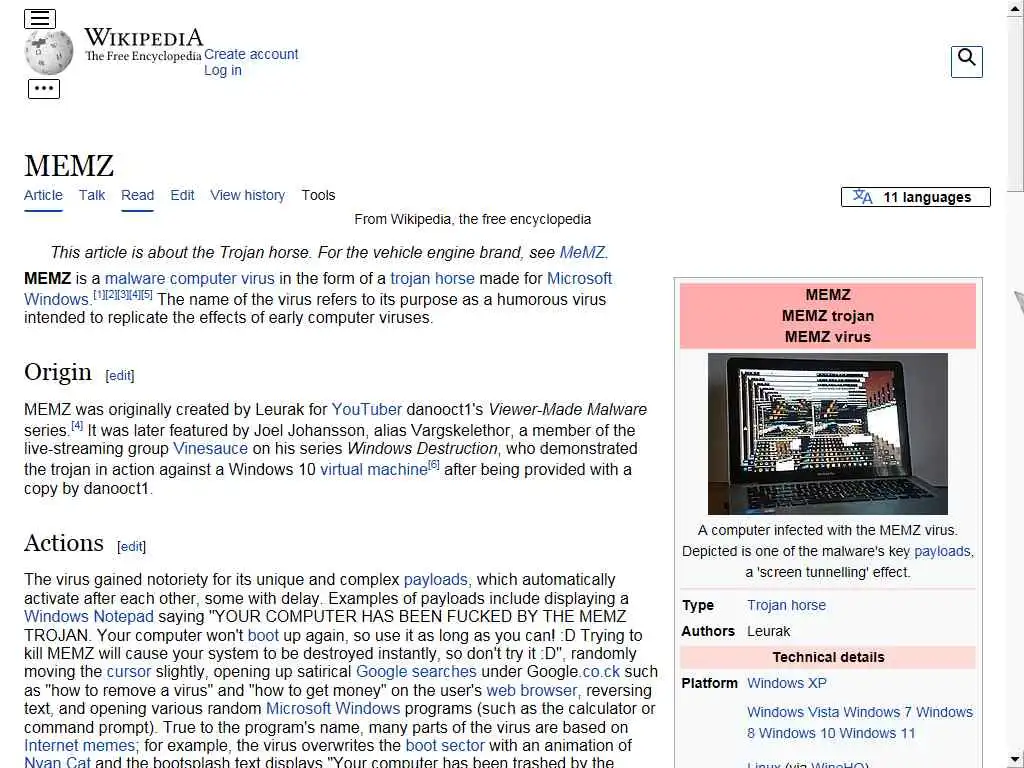1024x768 pixels.
Task: Open the Edit tab
Action: [182, 195]
